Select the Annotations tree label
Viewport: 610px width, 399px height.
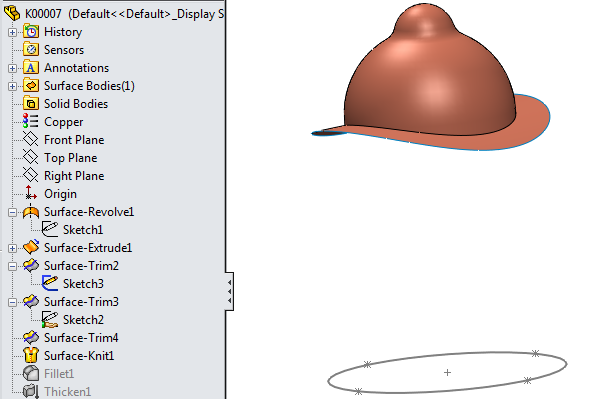[x=76, y=68]
